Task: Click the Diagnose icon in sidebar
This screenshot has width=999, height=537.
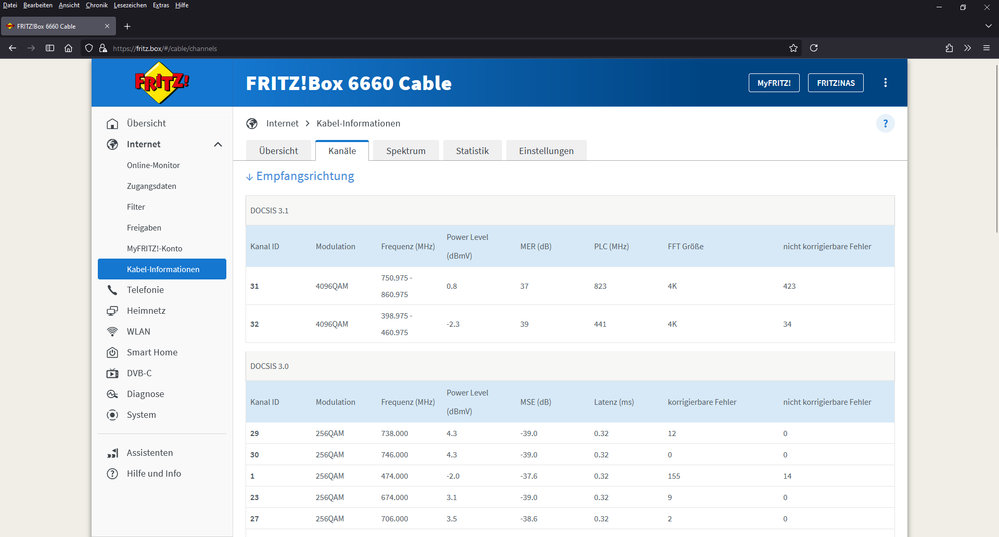Action: coord(112,394)
